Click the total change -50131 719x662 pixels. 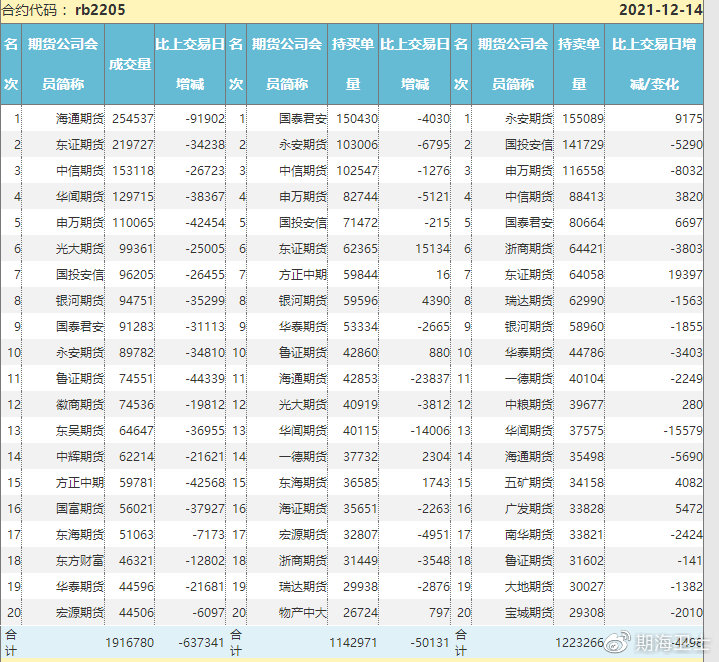[x=429, y=643]
